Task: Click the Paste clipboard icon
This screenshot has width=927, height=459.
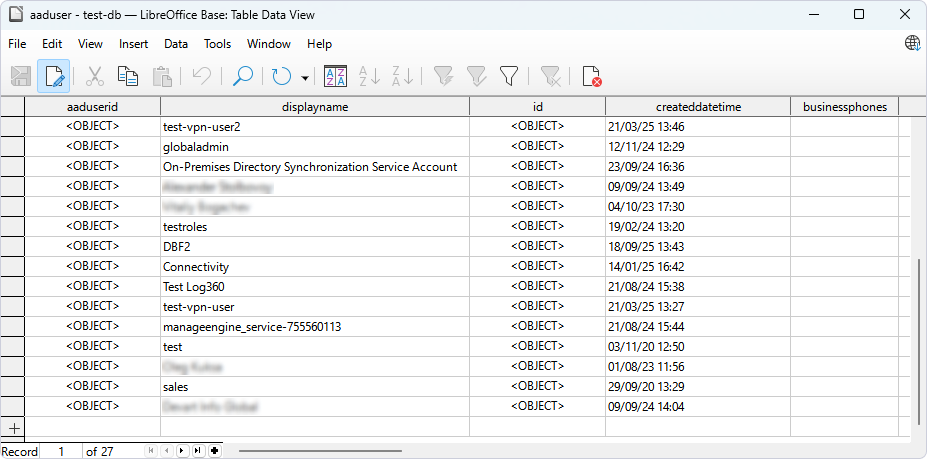Action: 162,76
